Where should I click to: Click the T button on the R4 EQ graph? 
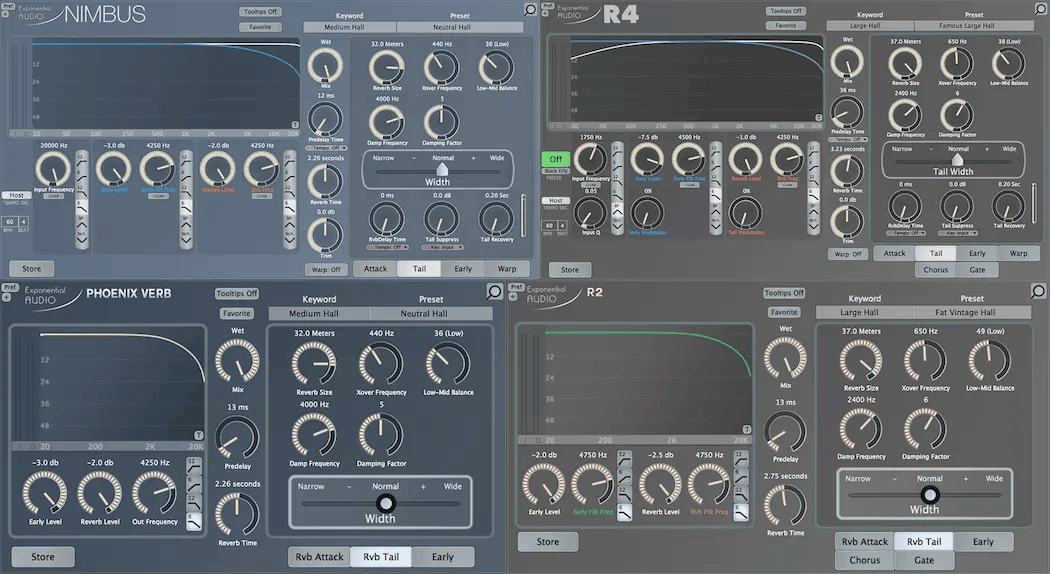point(818,118)
